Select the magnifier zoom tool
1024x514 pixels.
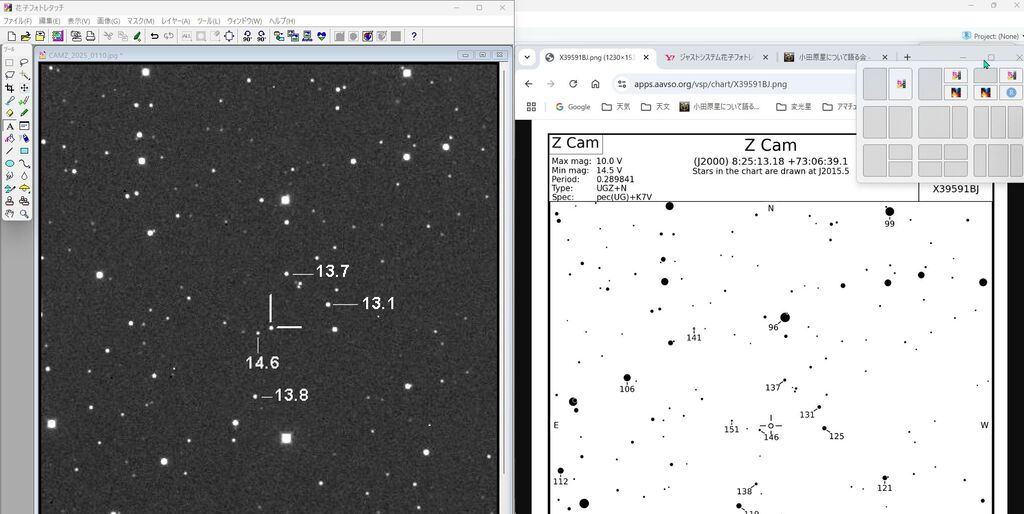click(x=24, y=214)
